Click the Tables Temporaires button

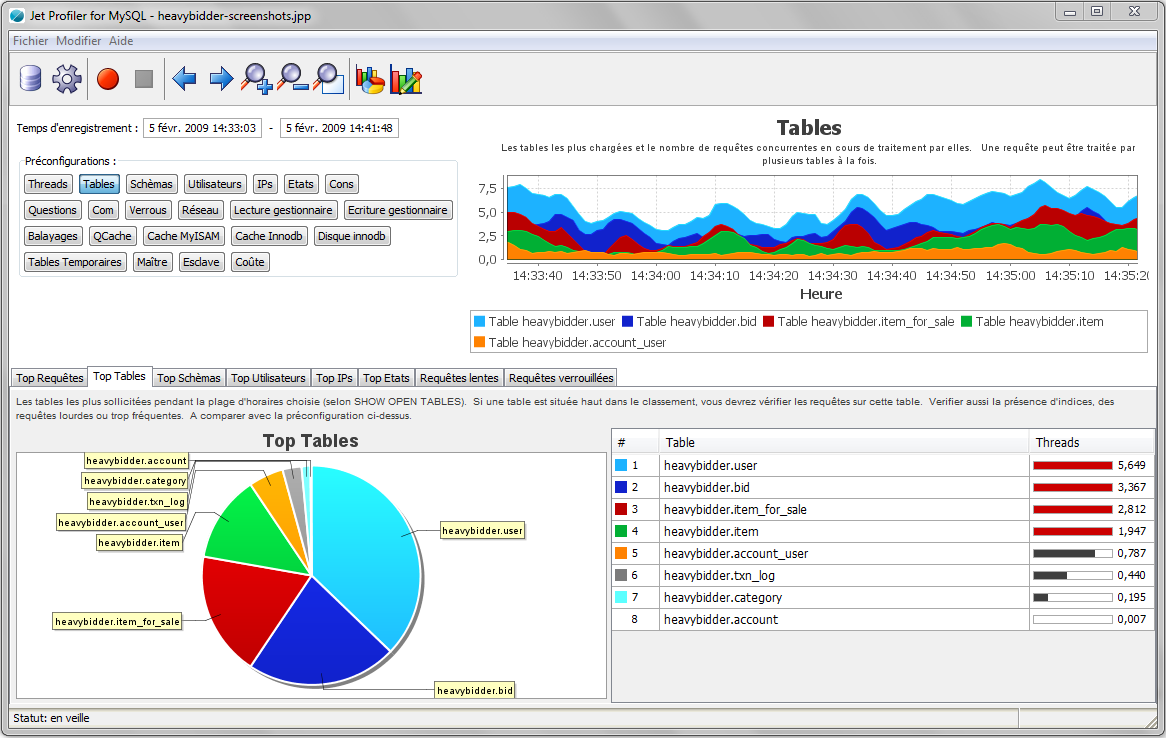click(x=75, y=262)
